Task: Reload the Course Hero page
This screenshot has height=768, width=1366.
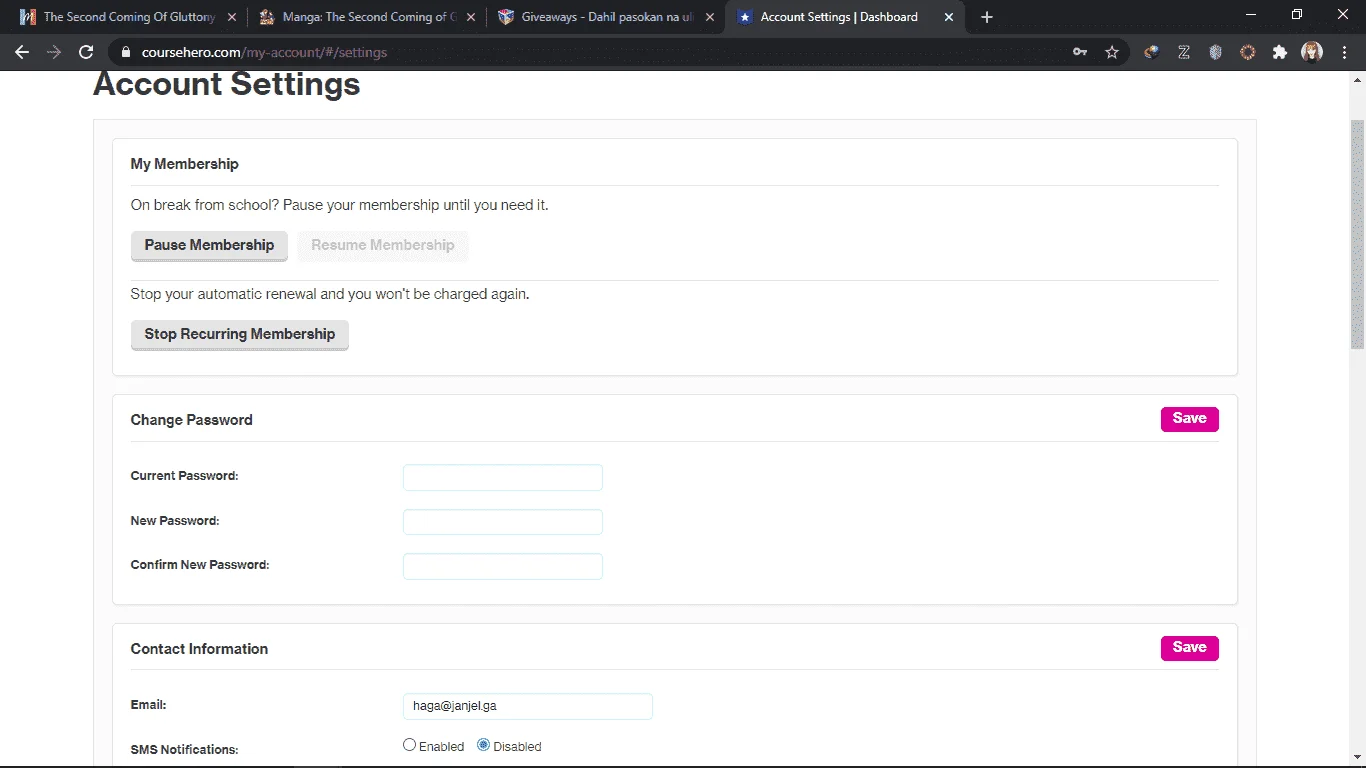Action: tap(86, 52)
